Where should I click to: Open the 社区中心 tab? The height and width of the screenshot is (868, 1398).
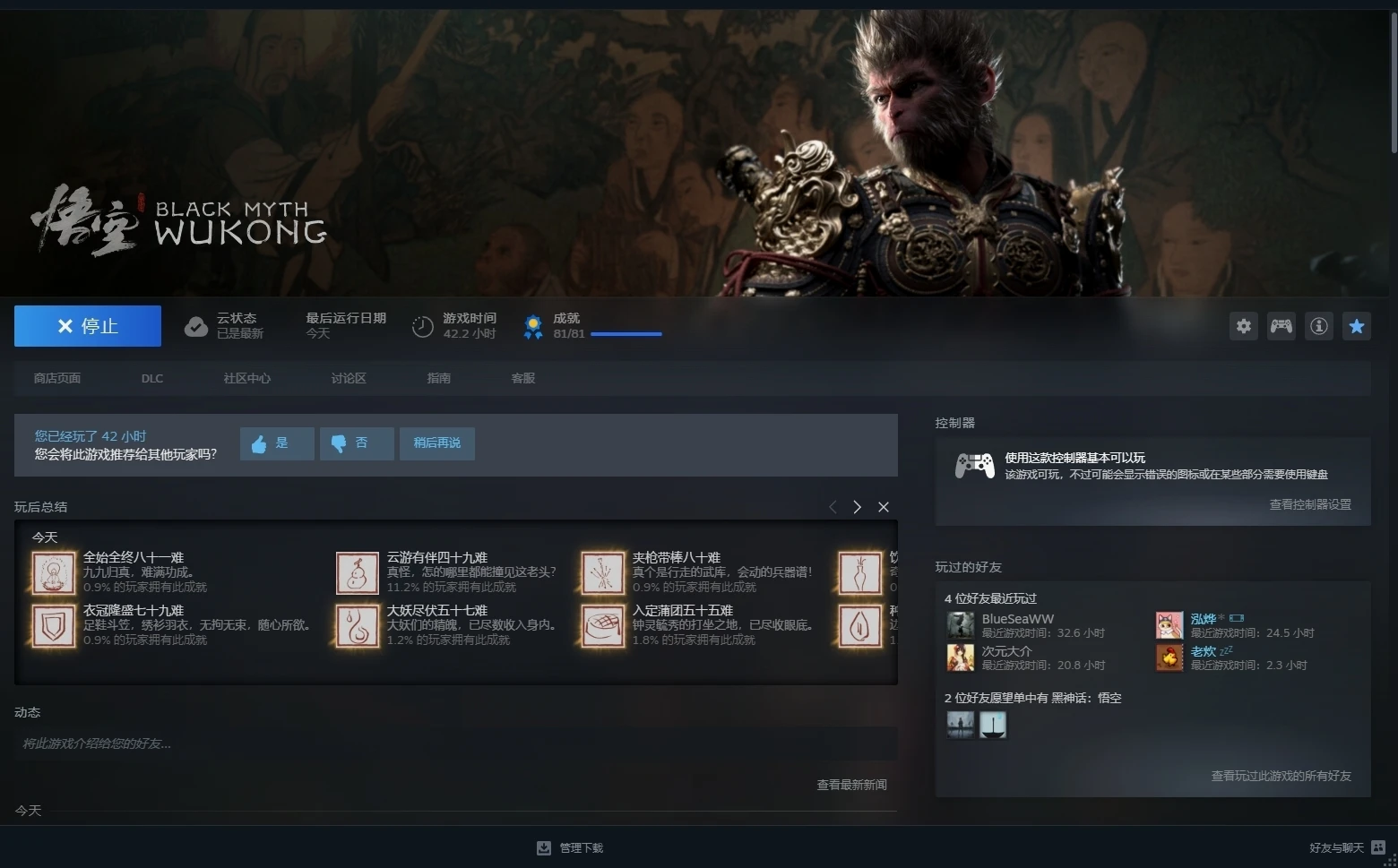[x=247, y=378]
